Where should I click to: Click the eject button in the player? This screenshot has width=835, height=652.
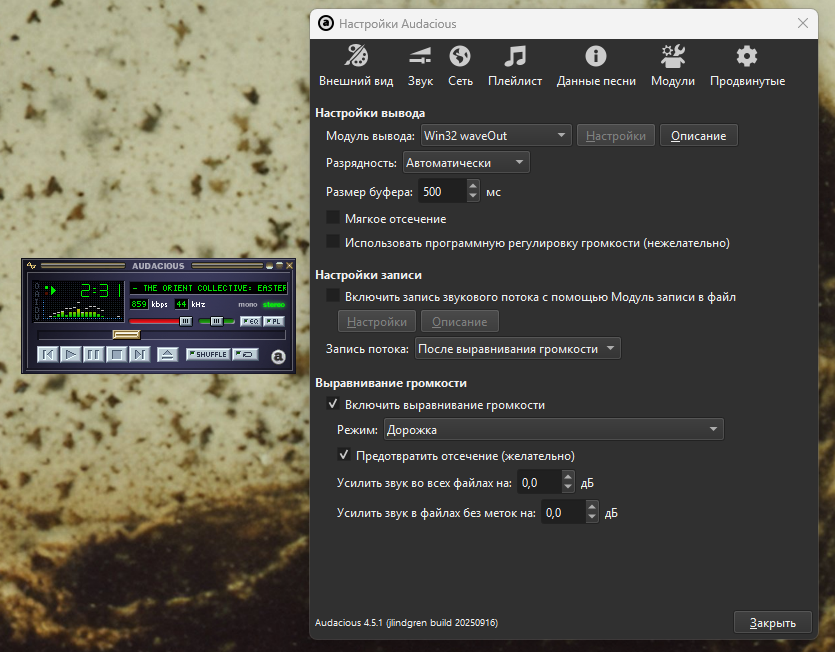click(167, 354)
